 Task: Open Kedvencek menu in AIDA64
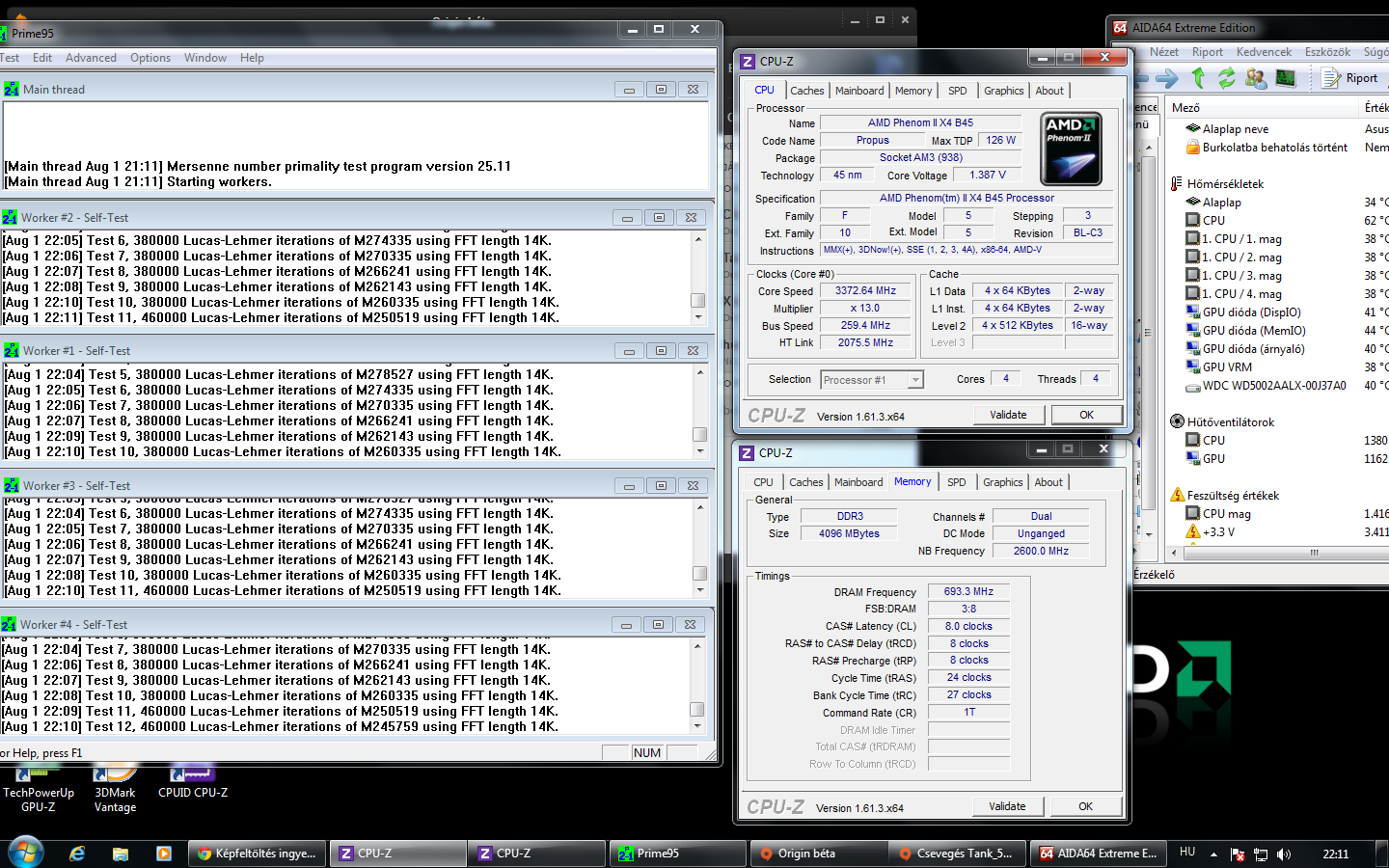tap(1264, 52)
